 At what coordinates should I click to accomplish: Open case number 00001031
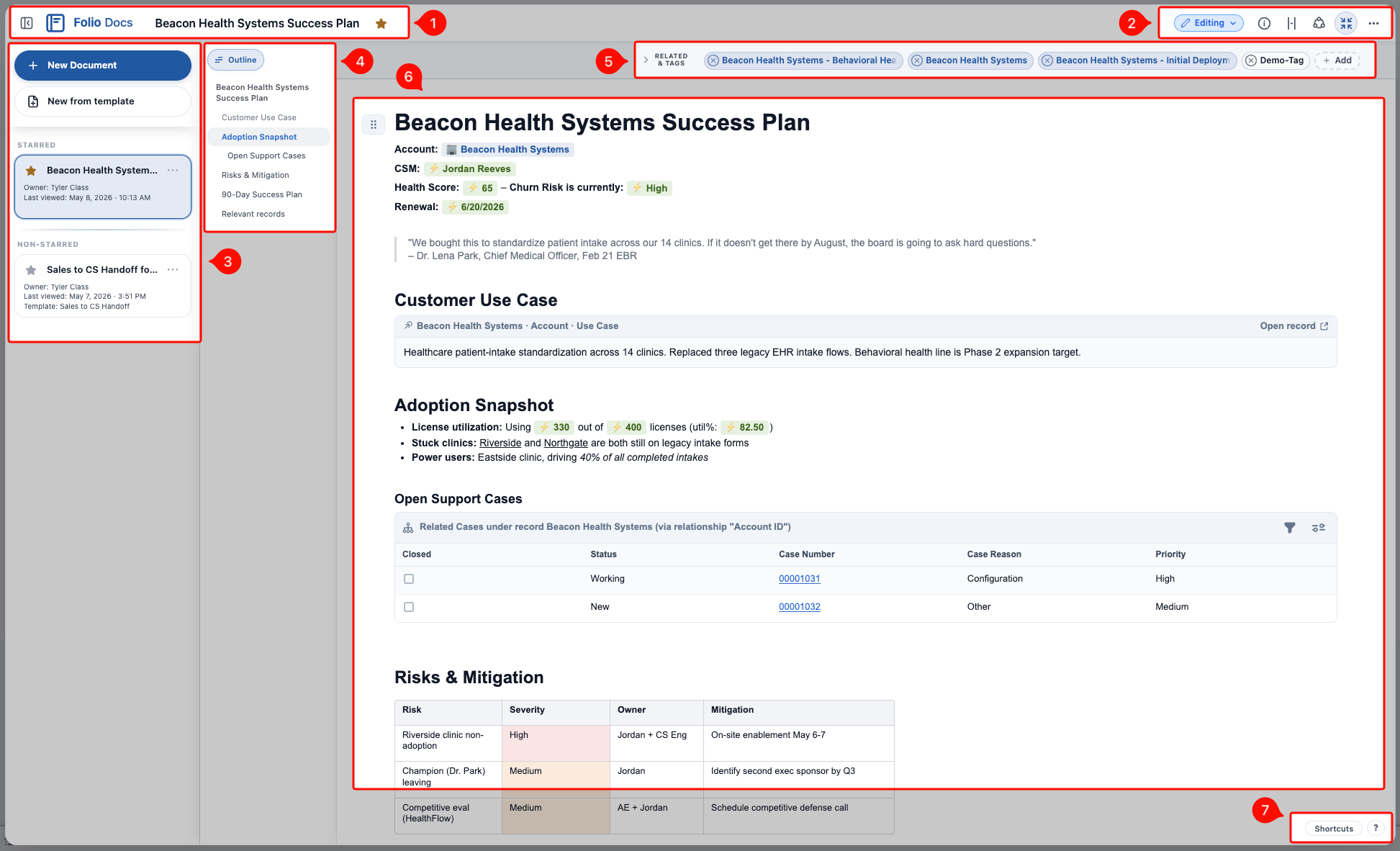point(799,579)
